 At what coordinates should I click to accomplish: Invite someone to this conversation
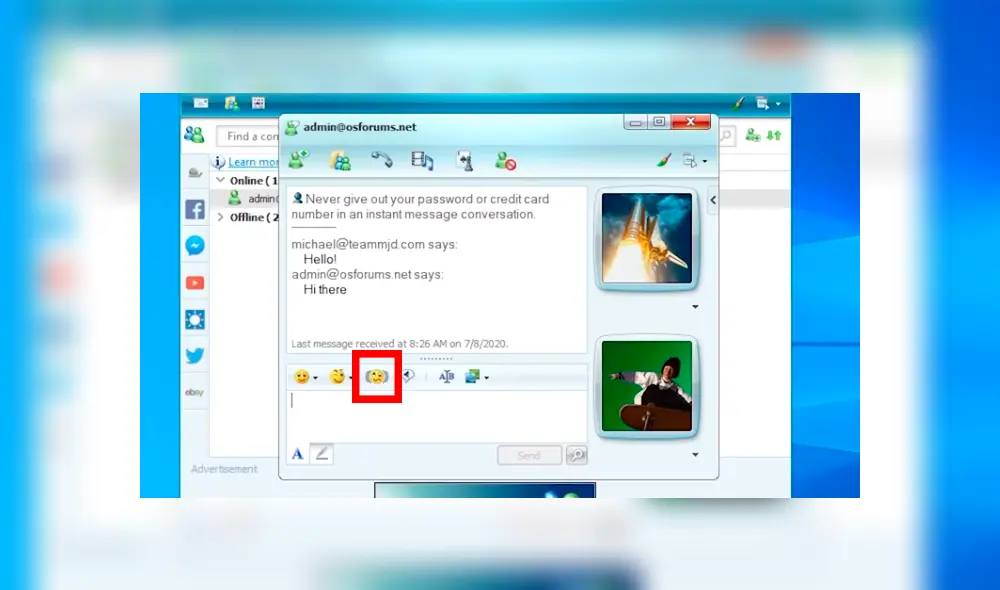298,160
